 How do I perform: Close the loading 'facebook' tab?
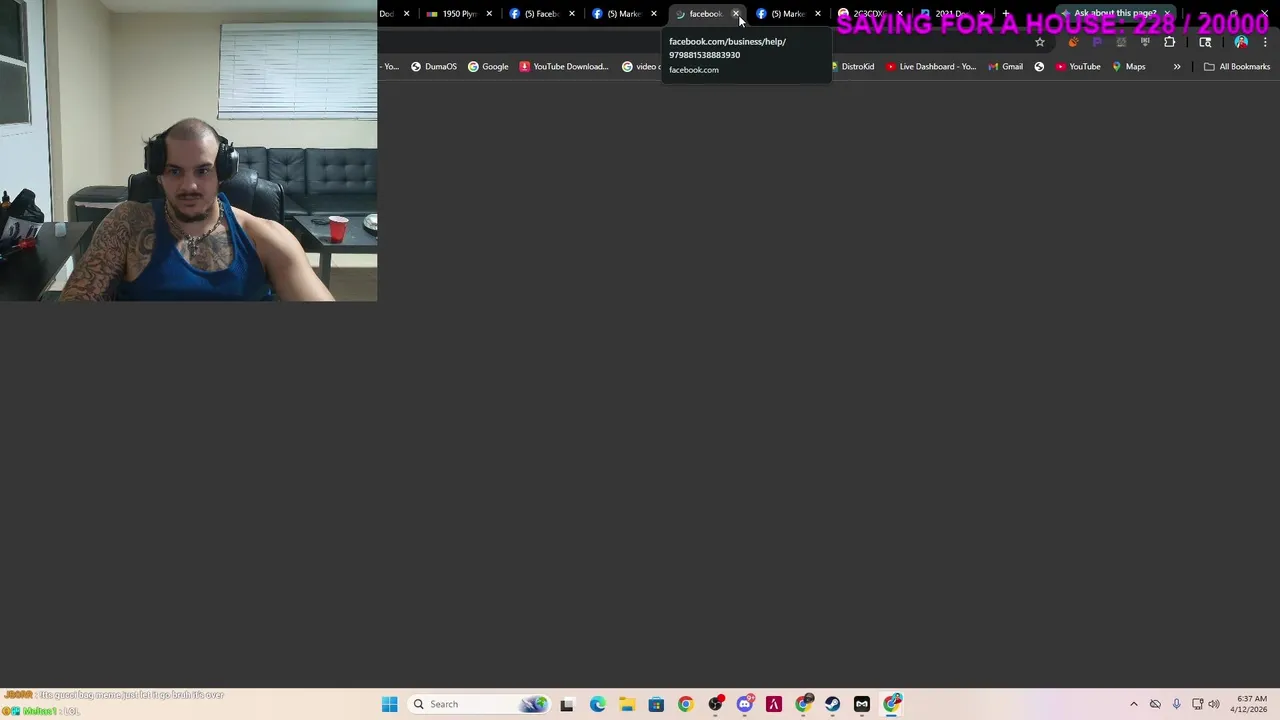pos(736,14)
